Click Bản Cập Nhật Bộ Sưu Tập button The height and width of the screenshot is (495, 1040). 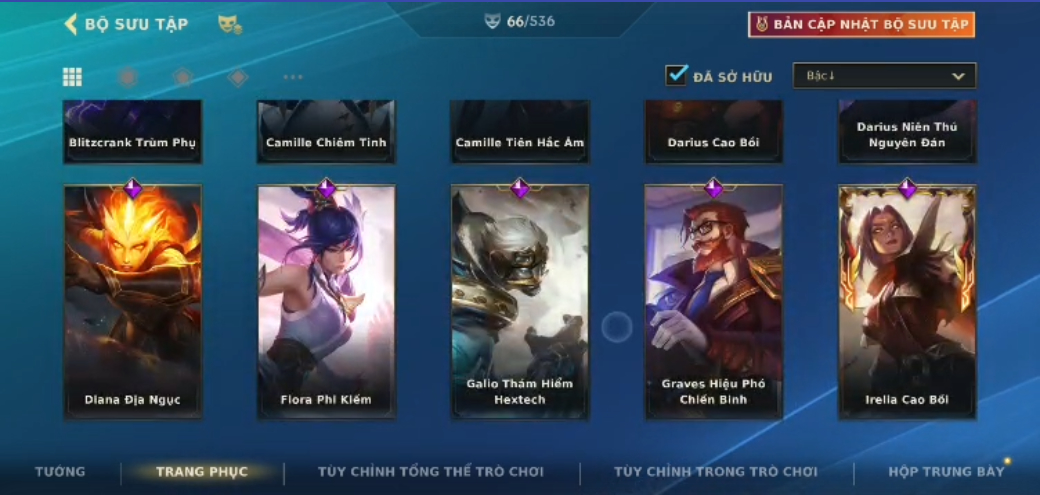point(862,25)
